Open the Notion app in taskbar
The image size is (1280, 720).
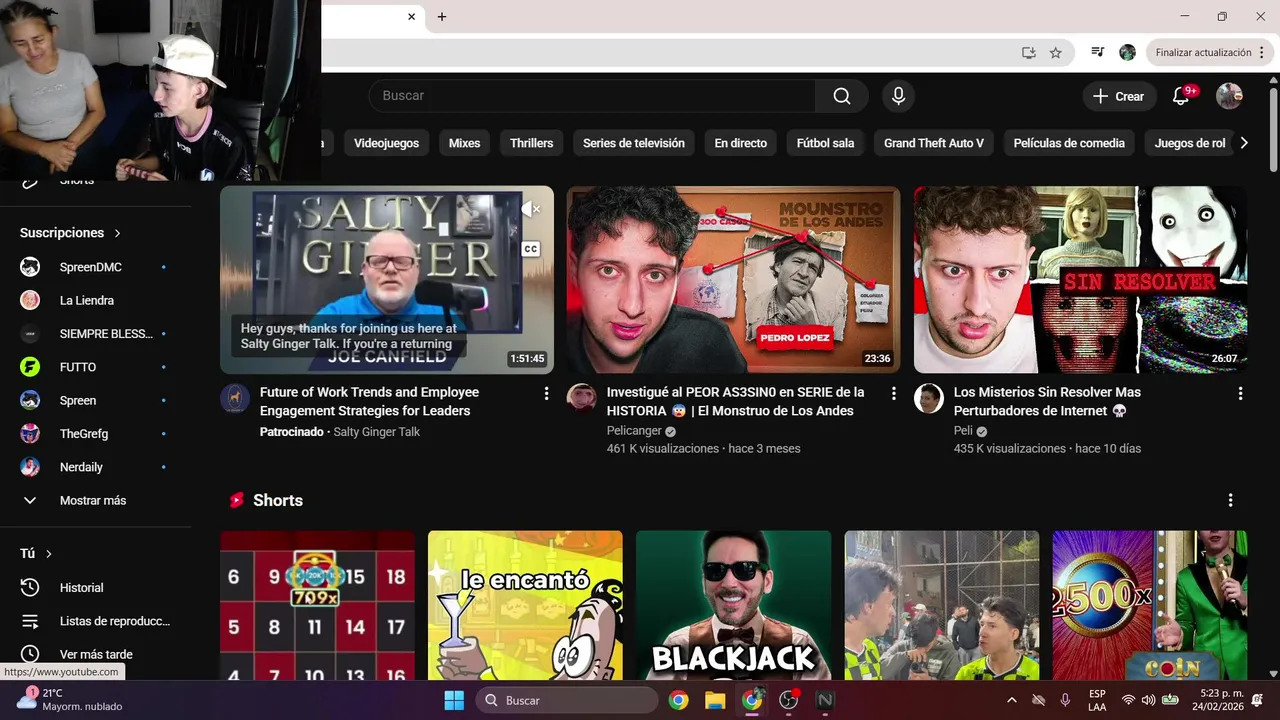[826, 700]
